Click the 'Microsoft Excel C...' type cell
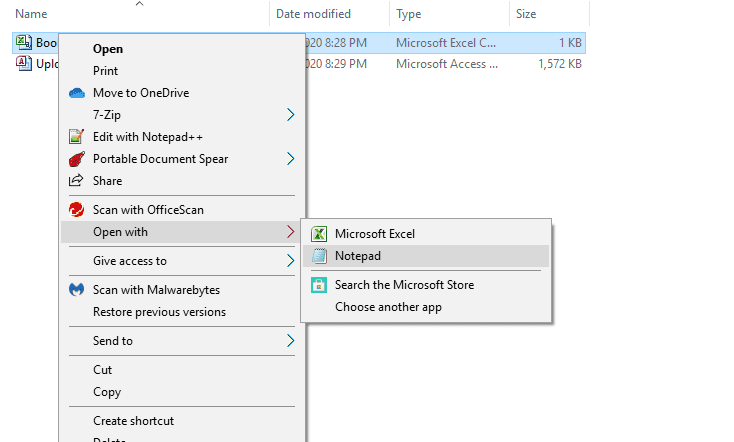 [x=446, y=43]
